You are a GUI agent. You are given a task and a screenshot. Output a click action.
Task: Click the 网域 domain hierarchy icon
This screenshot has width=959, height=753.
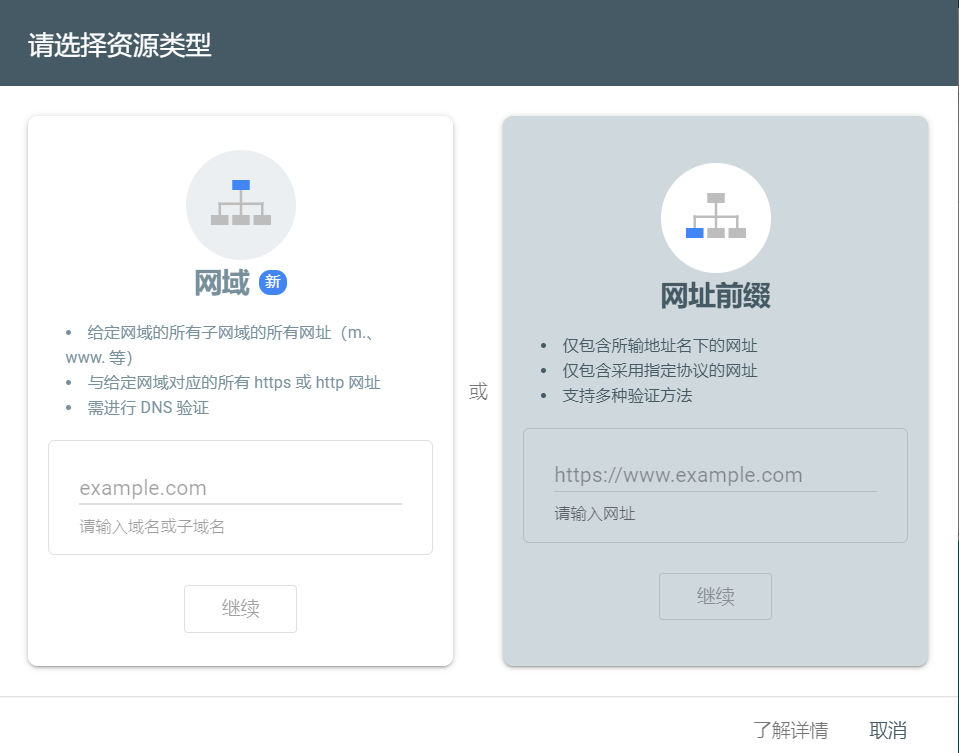pyautogui.click(x=240, y=204)
